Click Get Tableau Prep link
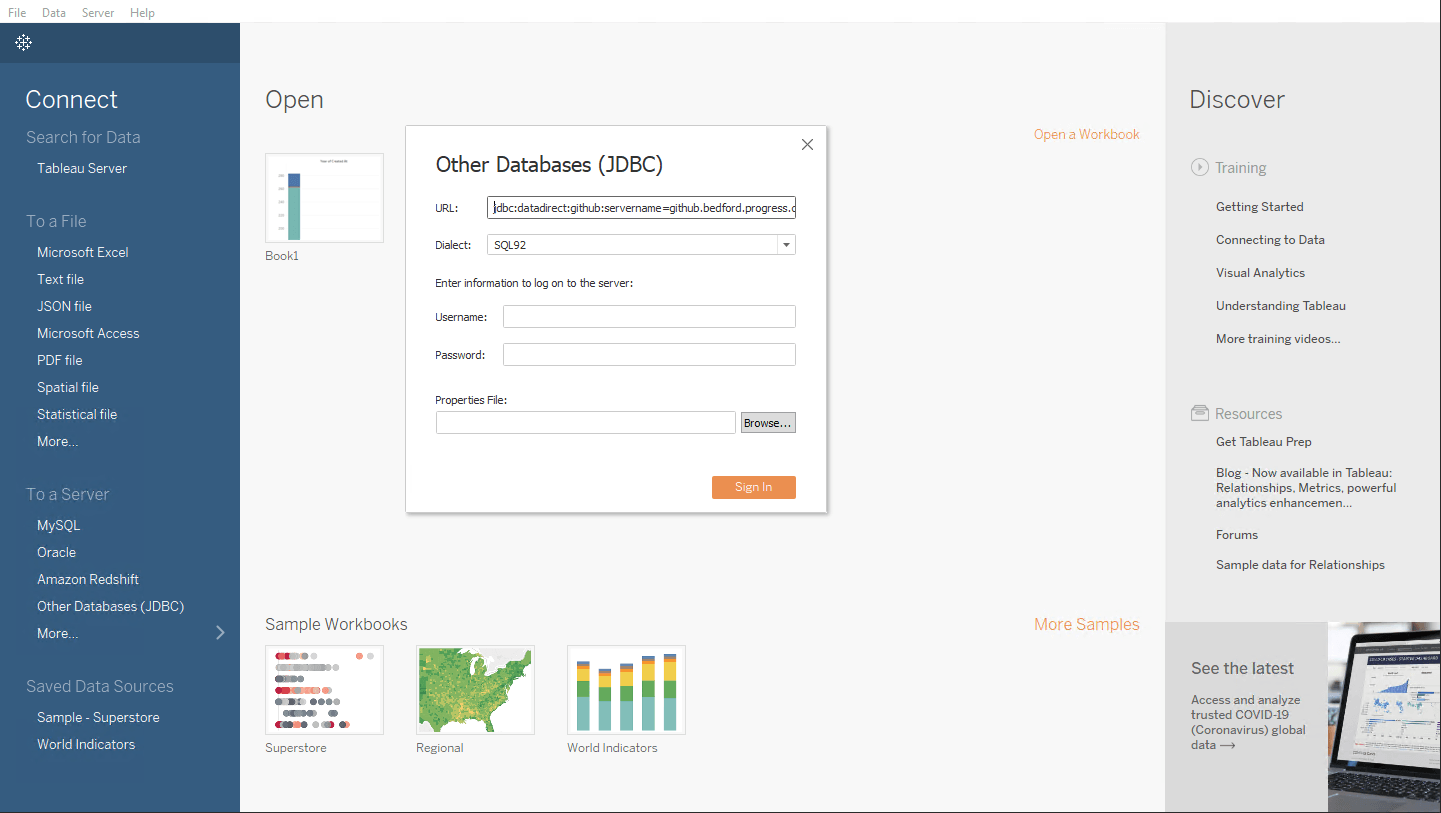 [1263, 442]
